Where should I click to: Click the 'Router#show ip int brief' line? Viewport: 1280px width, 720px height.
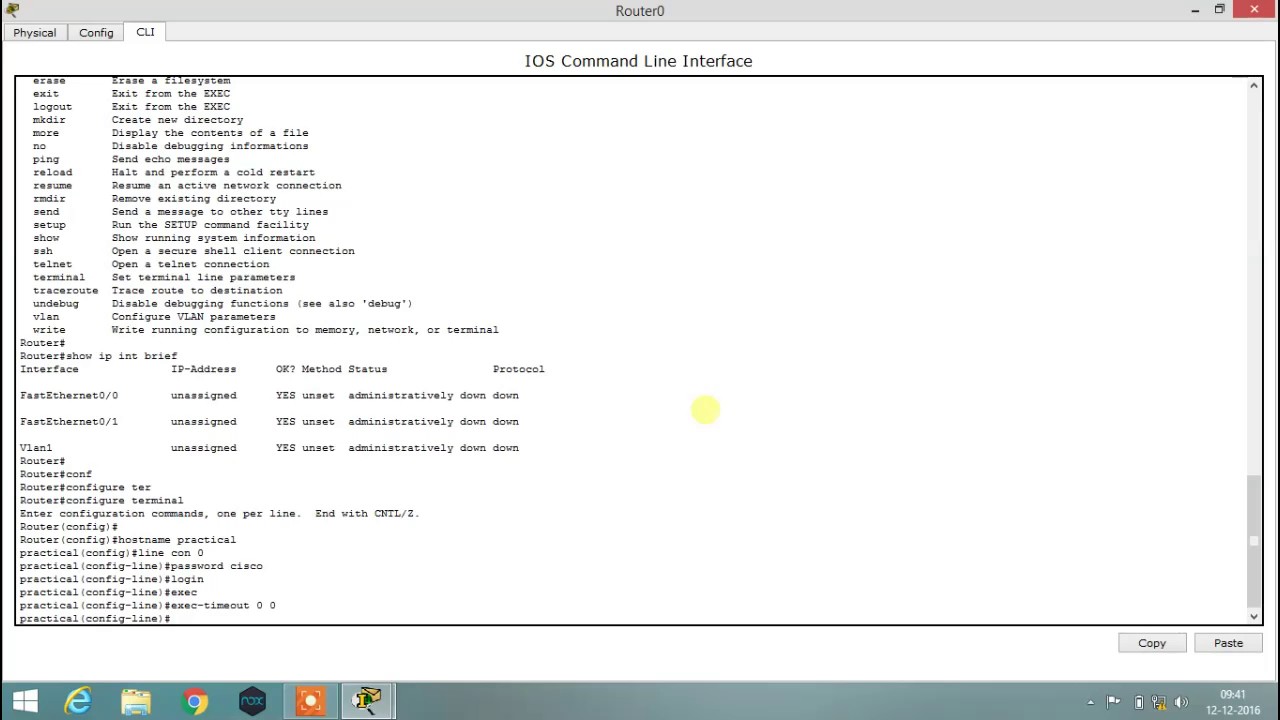98,356
